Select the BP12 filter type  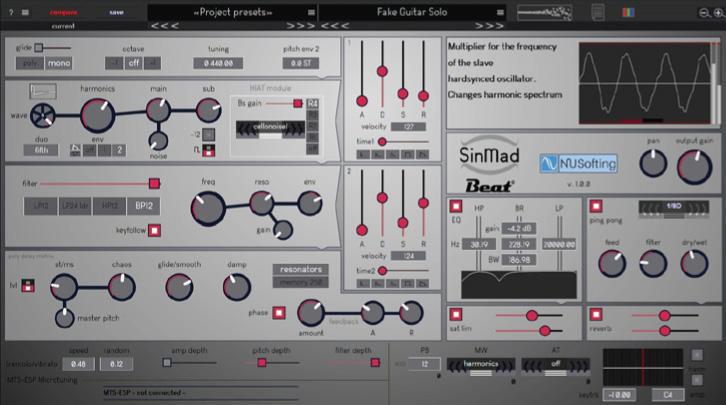pyautogui.click(x=144, y=206)
